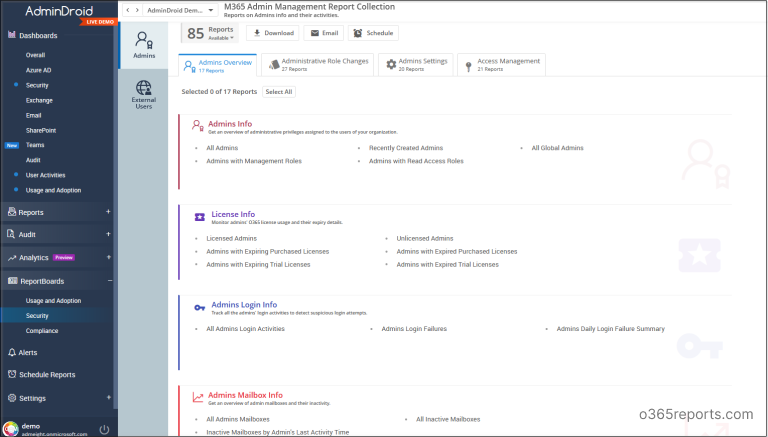
Task: Open All Admins Login Activities report
Action: 245,329
